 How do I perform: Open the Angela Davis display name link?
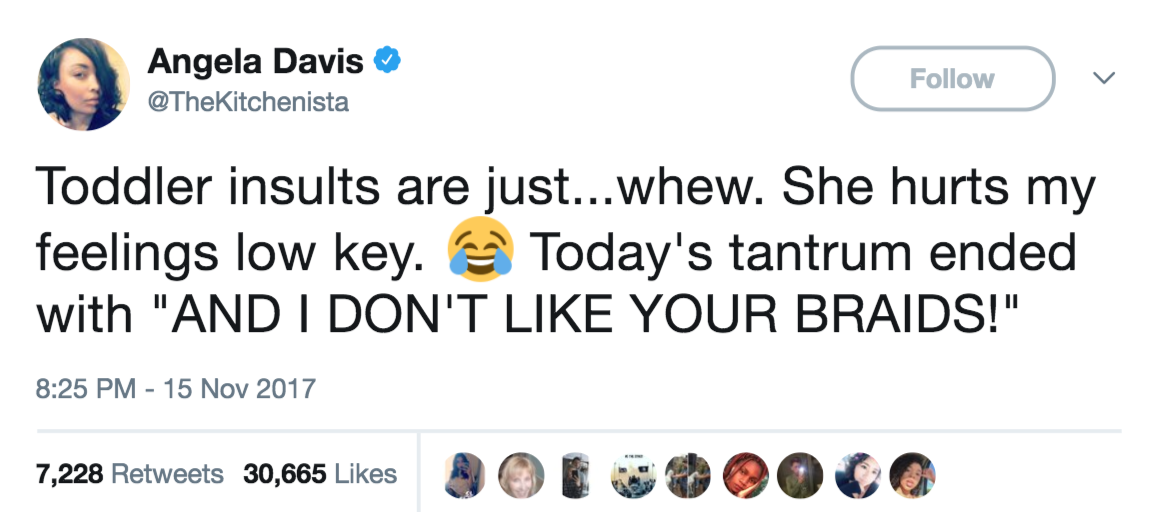click(x=256, y=63)
